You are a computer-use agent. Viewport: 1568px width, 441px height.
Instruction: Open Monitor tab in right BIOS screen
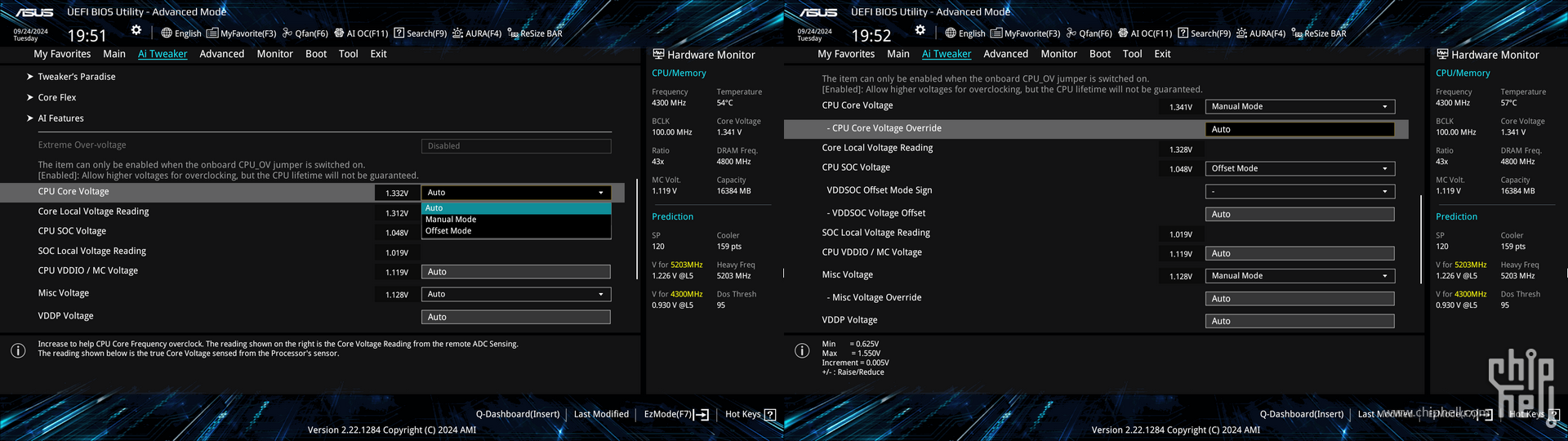(1058, 54)
